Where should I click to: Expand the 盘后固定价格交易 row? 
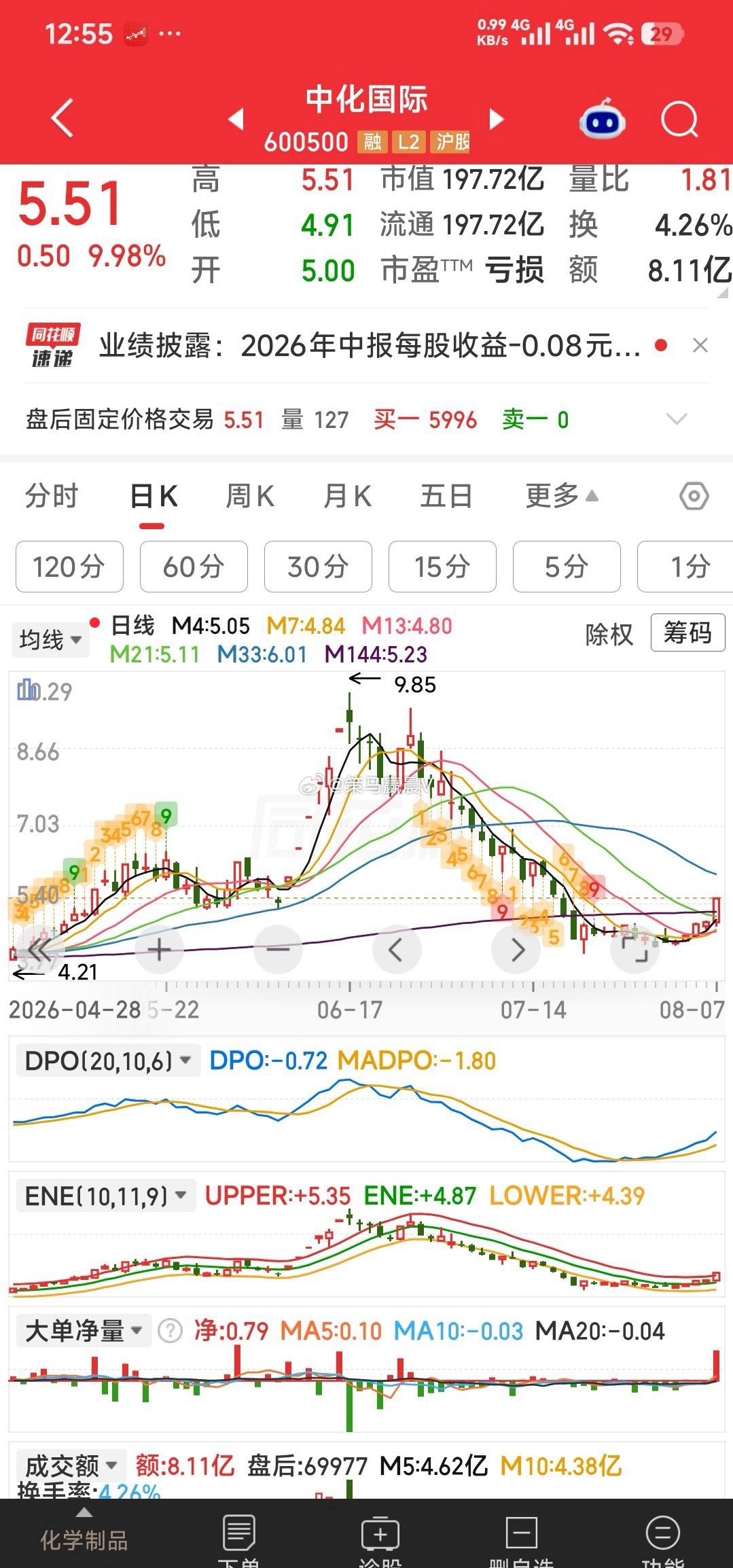[x=677, y=419]
